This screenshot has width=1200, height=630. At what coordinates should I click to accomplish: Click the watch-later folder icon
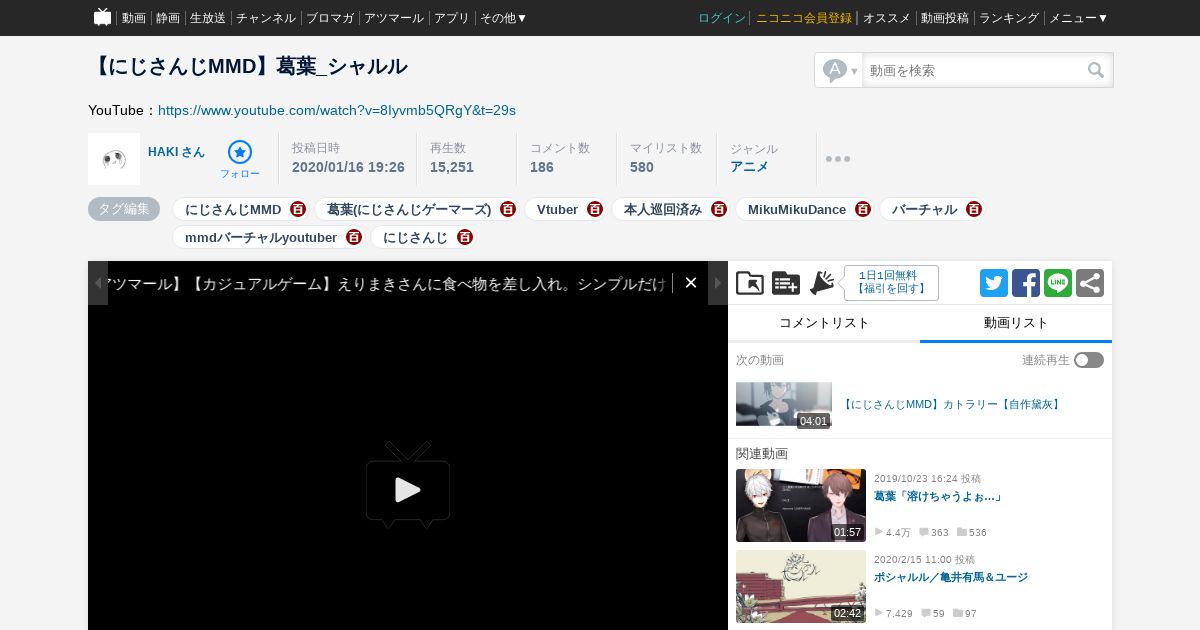pos(750,283)
